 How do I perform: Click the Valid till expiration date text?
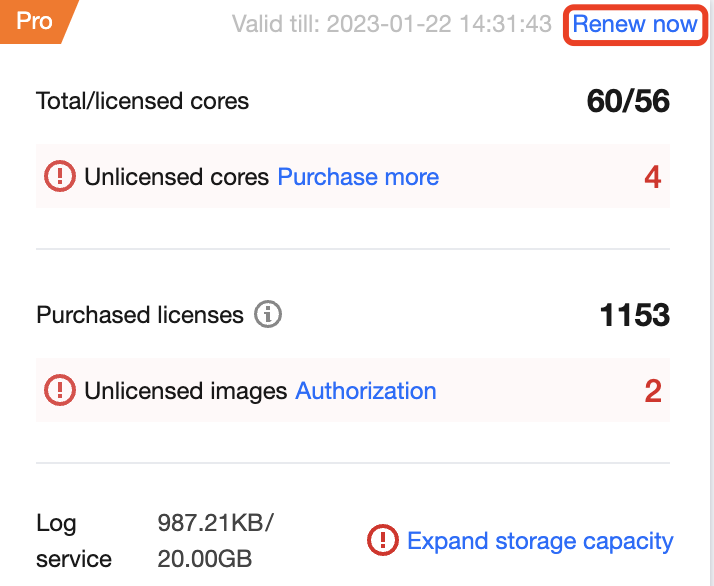[392, 24]
